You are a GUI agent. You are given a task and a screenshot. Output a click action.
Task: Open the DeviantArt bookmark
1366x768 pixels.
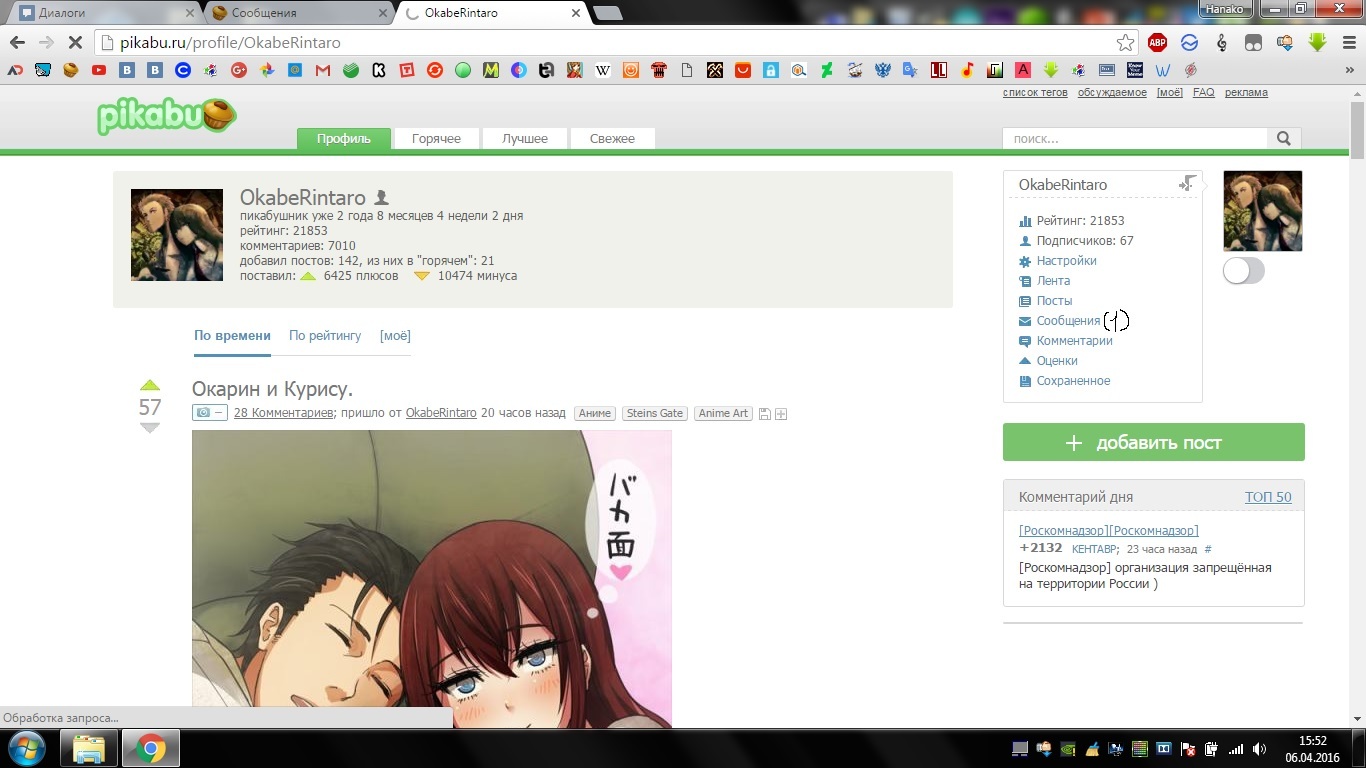click(x=826, y=70)
